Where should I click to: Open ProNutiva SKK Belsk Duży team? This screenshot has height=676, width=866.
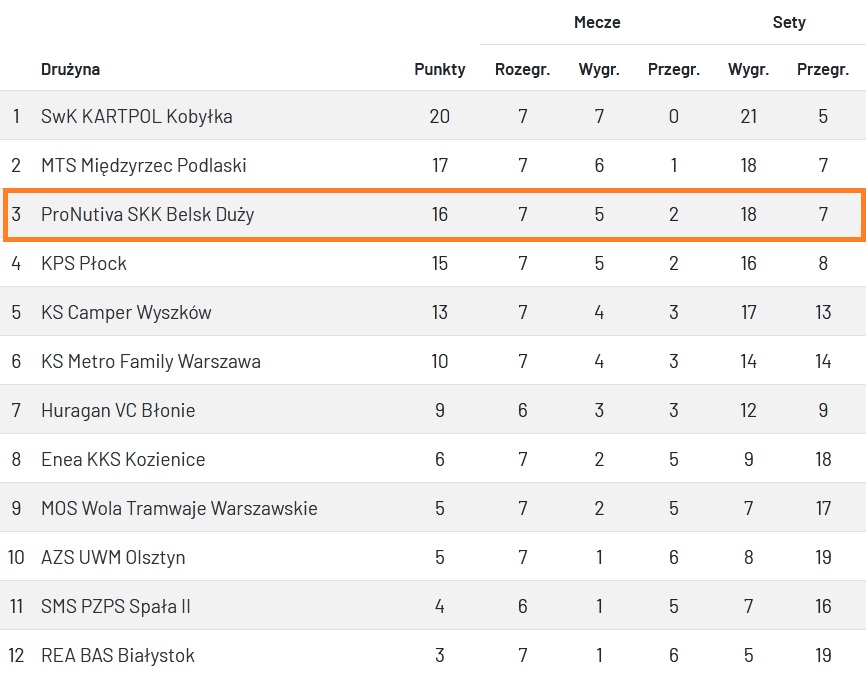tap(147, 214)
